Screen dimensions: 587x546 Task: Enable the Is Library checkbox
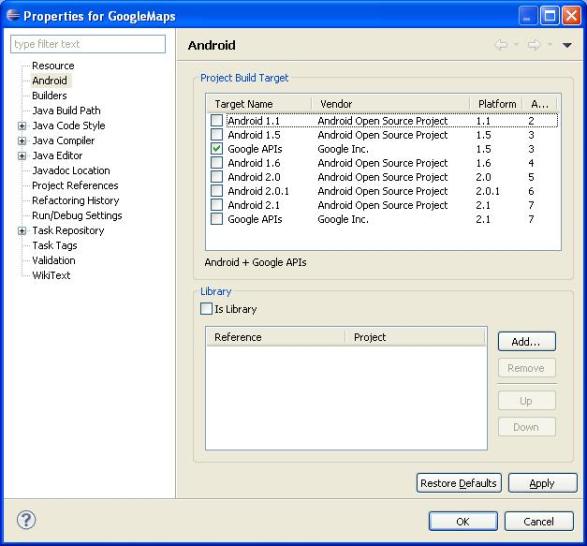(206, 309)
